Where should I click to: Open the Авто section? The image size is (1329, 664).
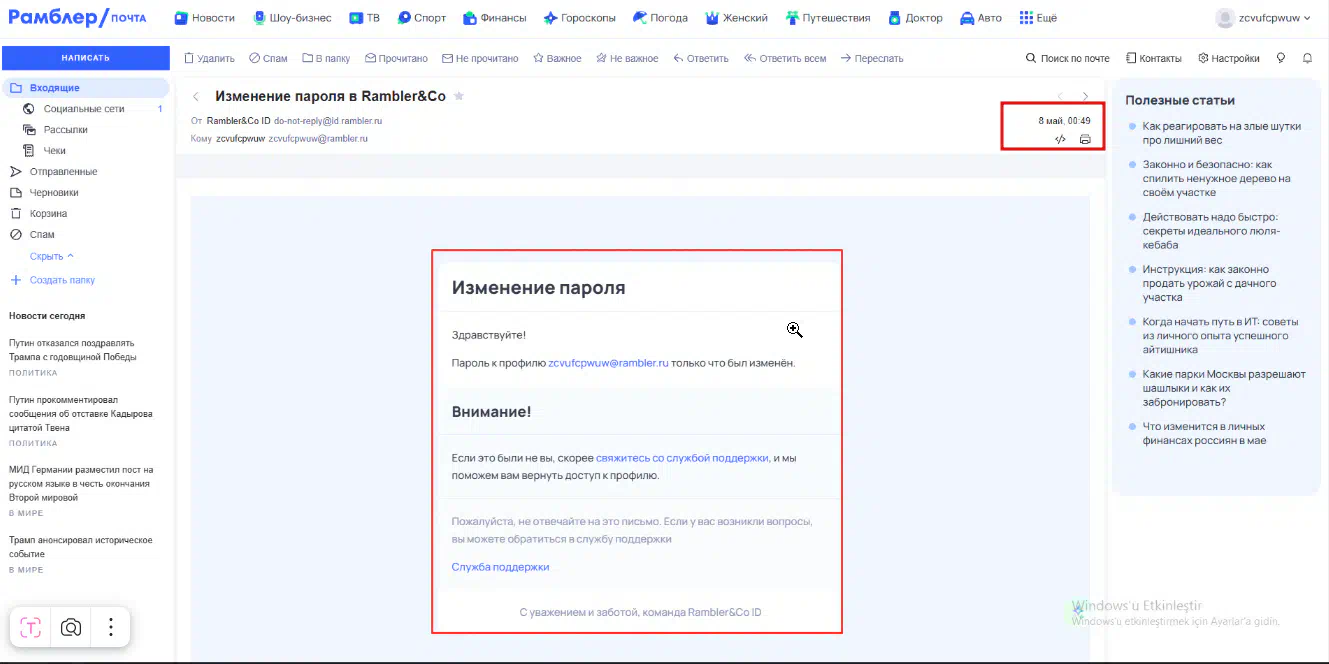981,18
